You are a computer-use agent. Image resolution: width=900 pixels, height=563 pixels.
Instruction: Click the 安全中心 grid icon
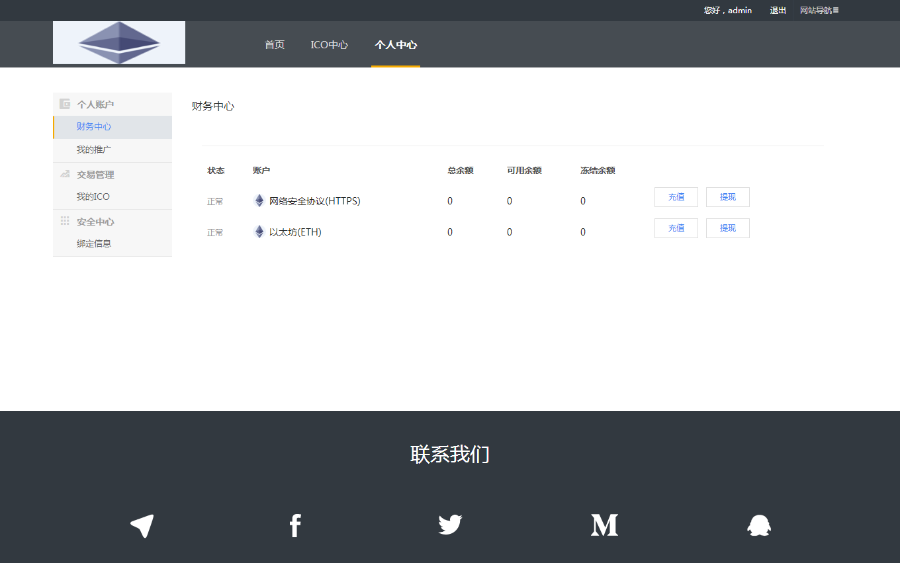65,221
